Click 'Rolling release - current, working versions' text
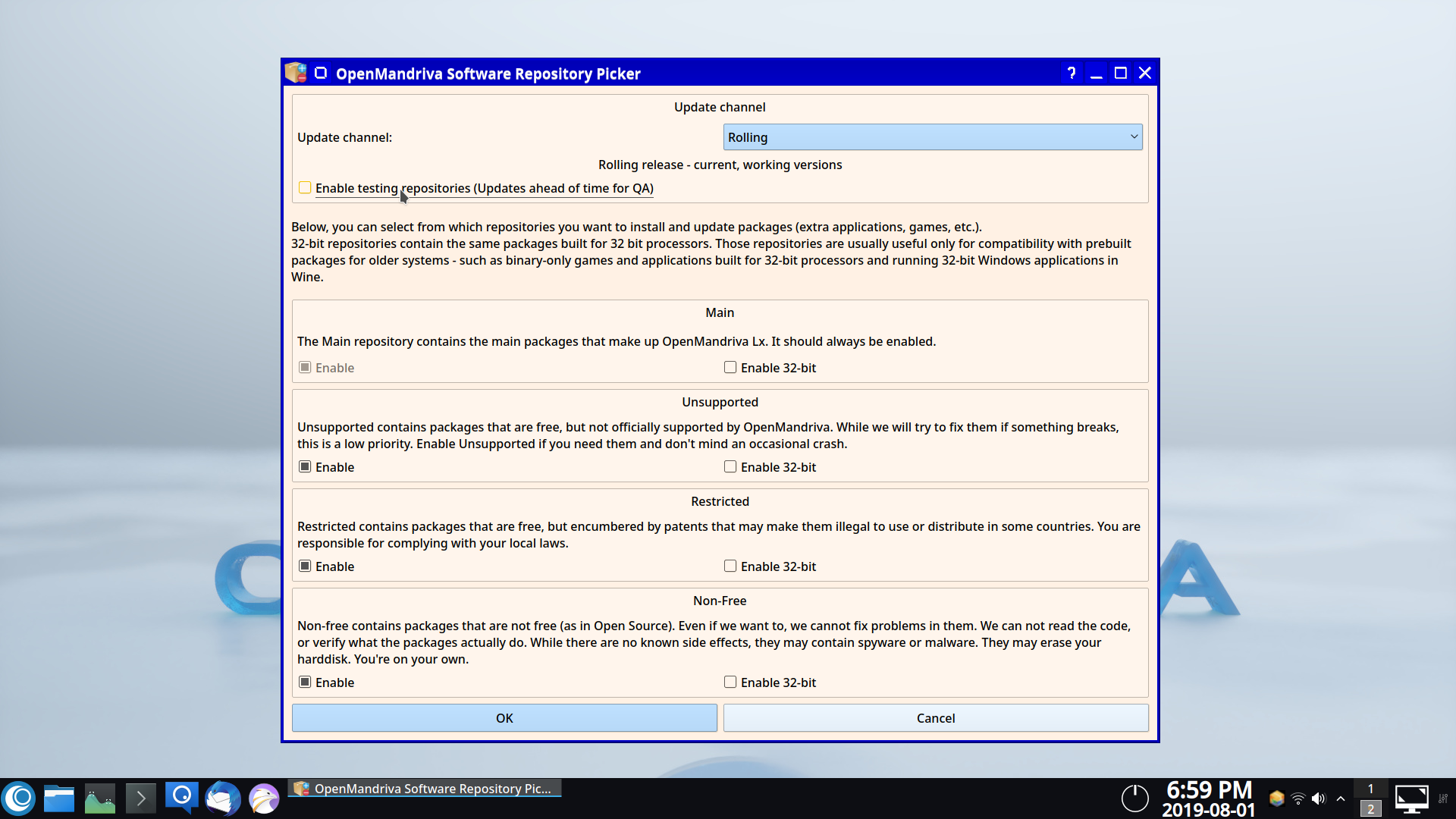The height and width of the screenshot is (819, 1456). pos(720,165)
